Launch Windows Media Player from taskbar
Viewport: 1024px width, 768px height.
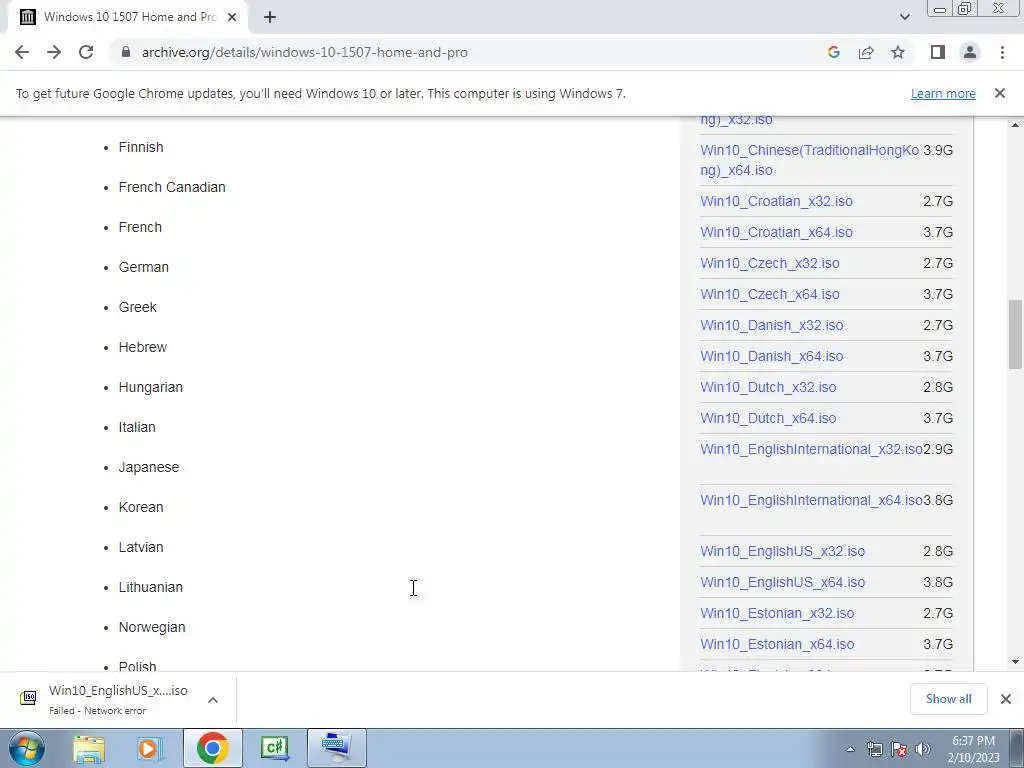pos(150,748)
